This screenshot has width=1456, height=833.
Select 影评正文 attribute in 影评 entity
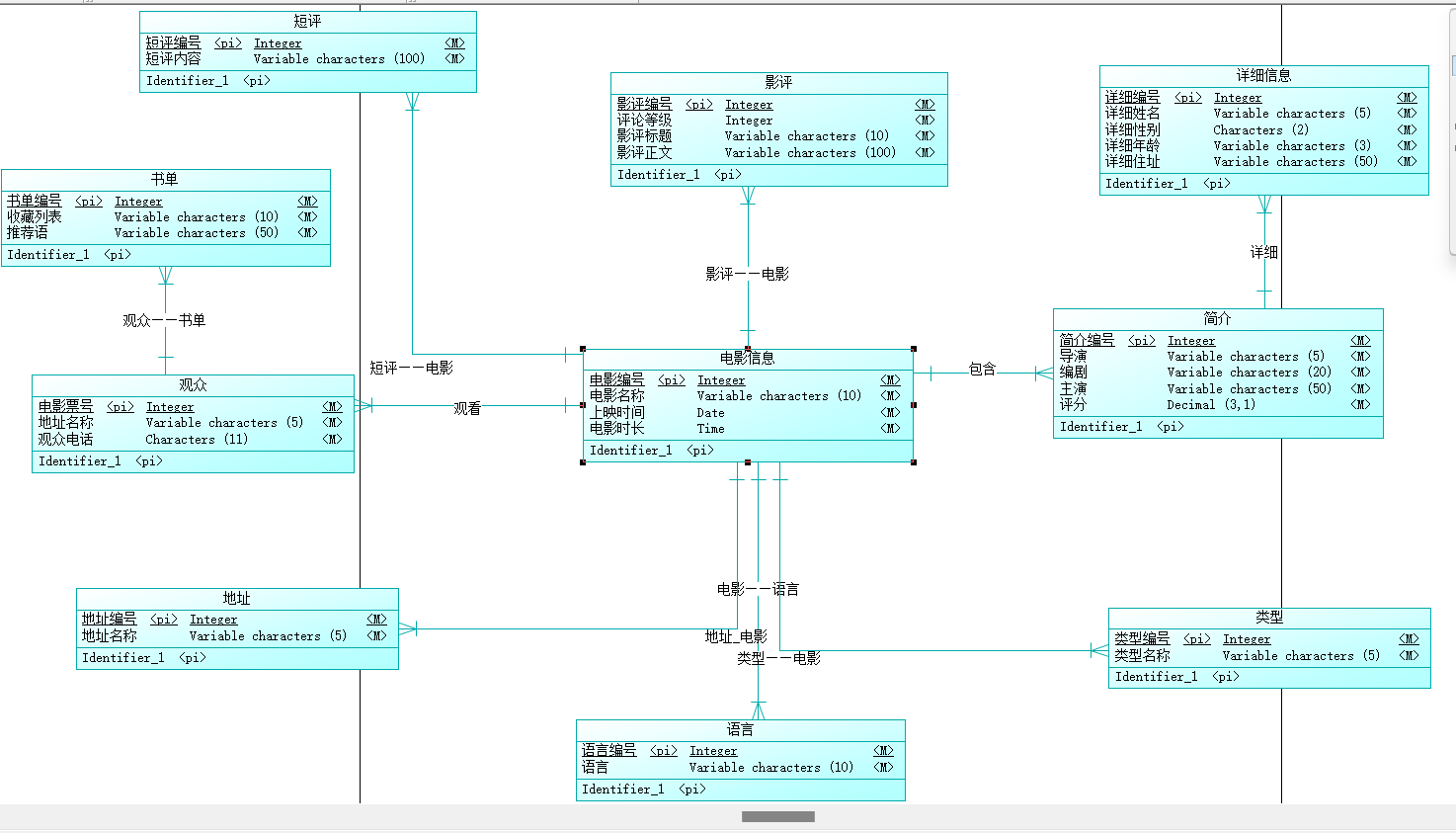(x=644, y=152)
